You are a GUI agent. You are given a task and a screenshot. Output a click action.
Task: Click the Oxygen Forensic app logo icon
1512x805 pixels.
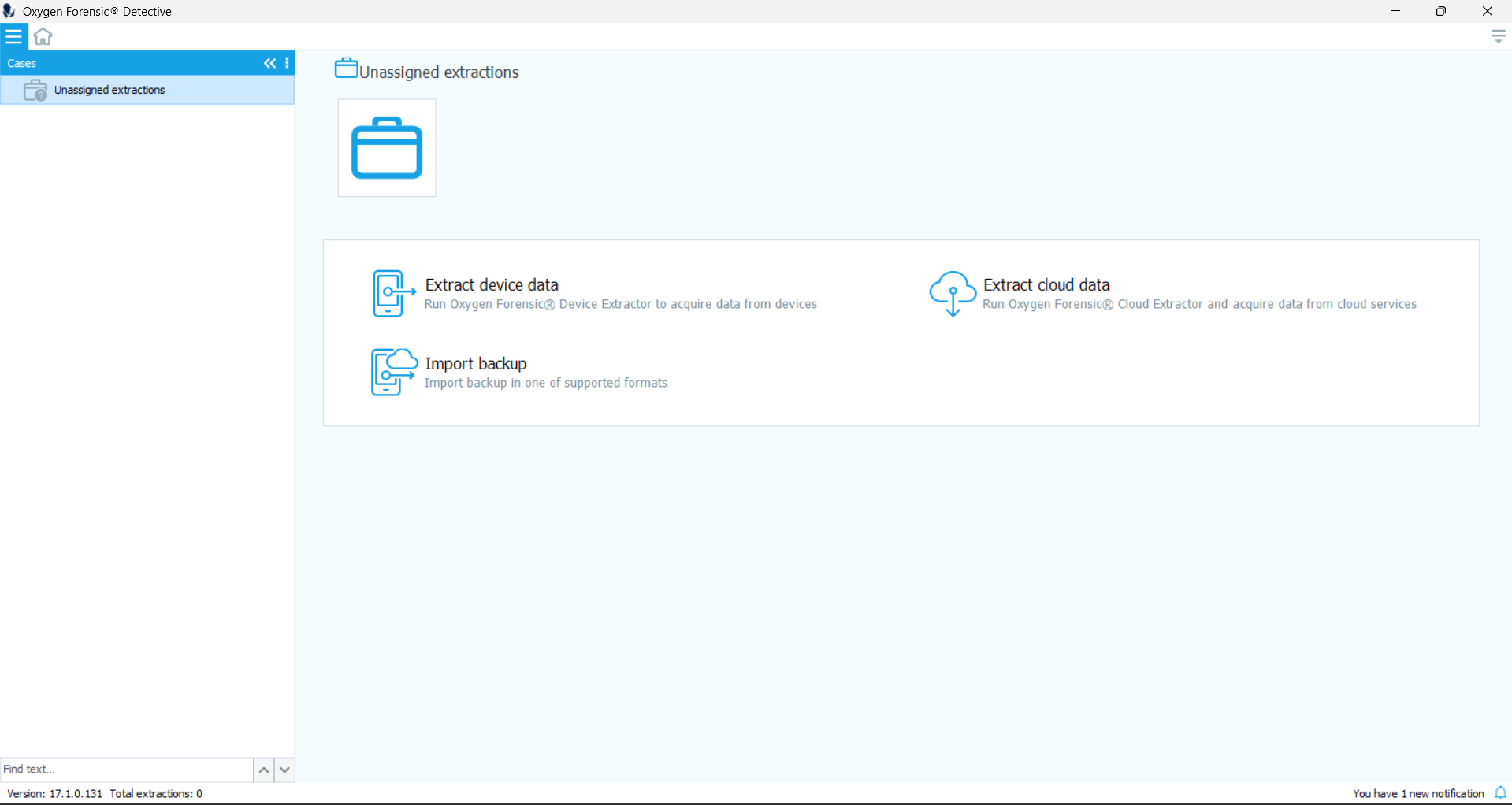(9, 11)
